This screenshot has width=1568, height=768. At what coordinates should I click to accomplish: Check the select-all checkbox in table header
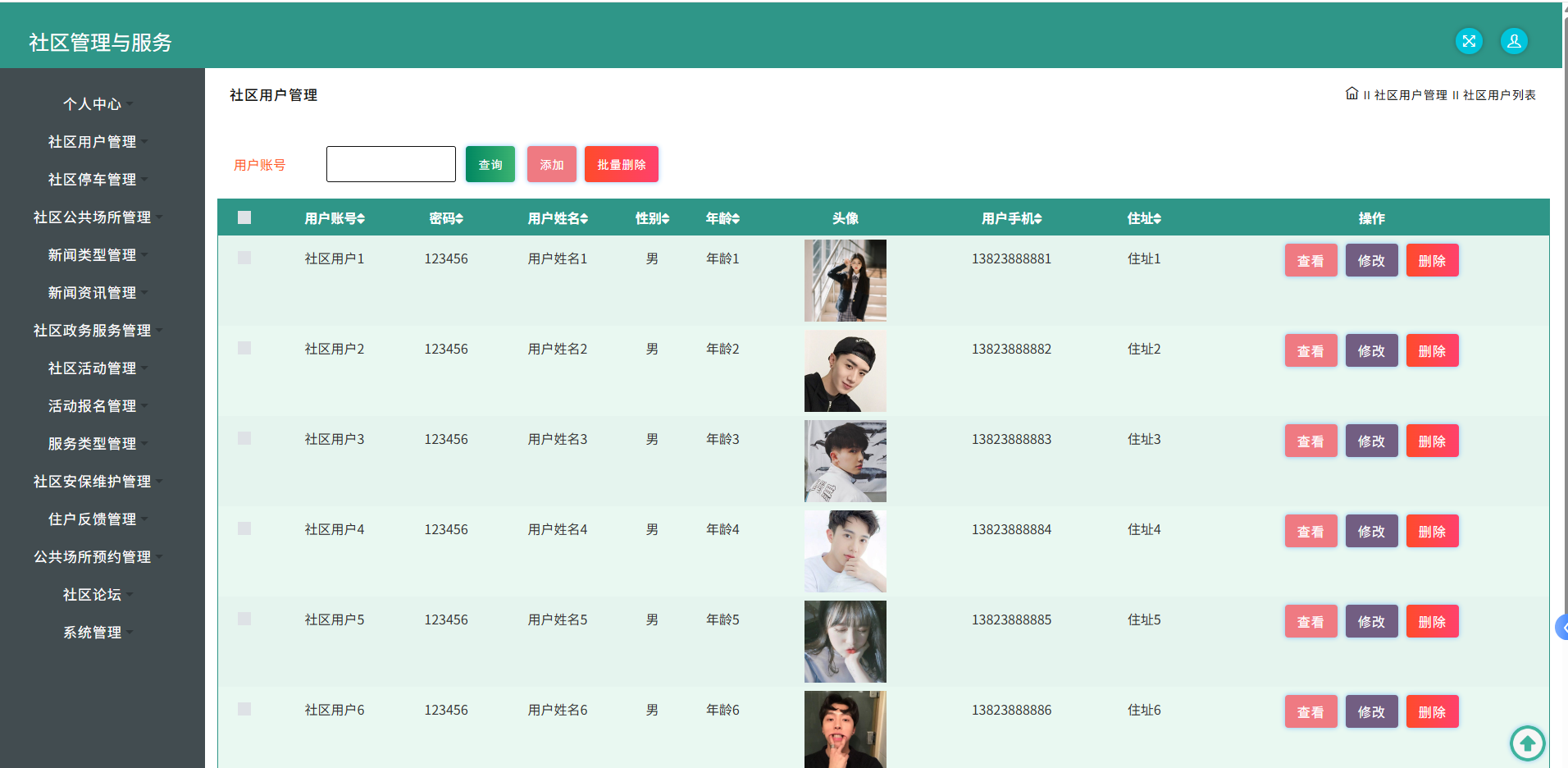[244, 217]
